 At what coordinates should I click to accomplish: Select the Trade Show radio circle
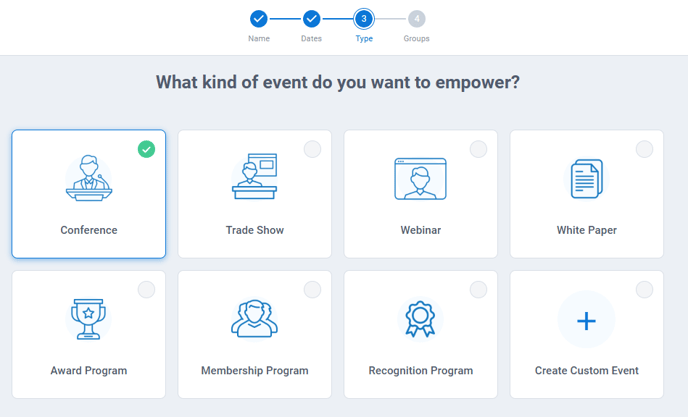point(312,149)
